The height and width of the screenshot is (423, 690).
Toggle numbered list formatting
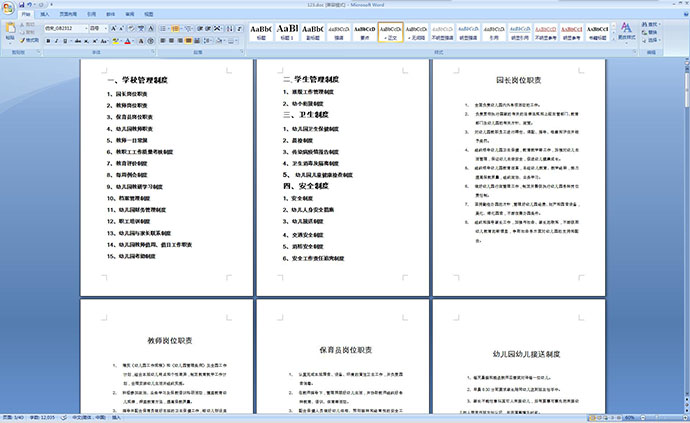click(x=175, y=28)
